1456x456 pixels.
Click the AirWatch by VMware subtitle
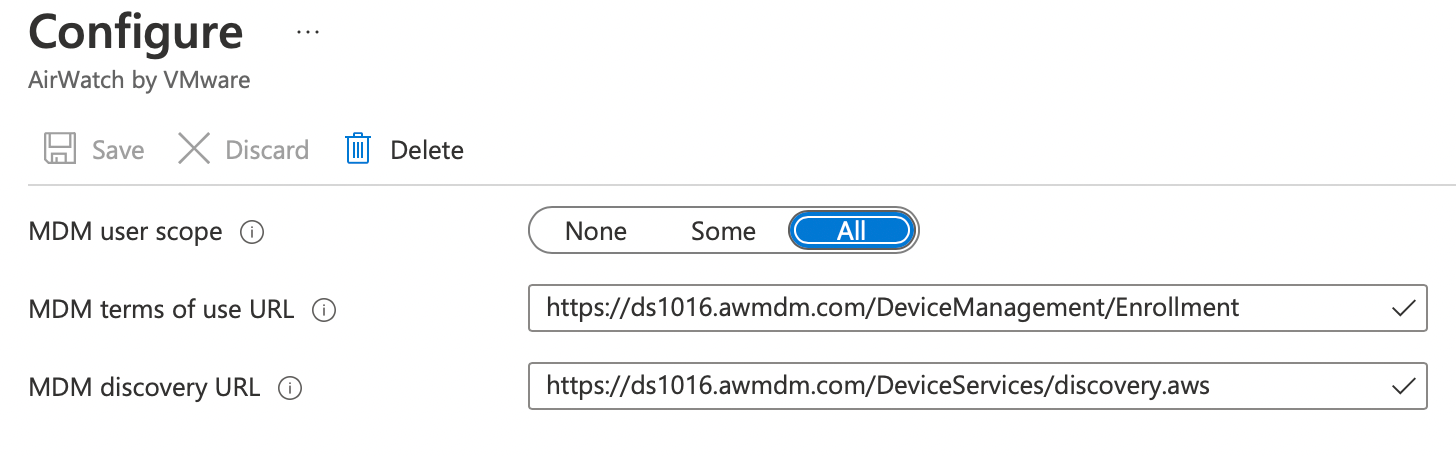139,80
